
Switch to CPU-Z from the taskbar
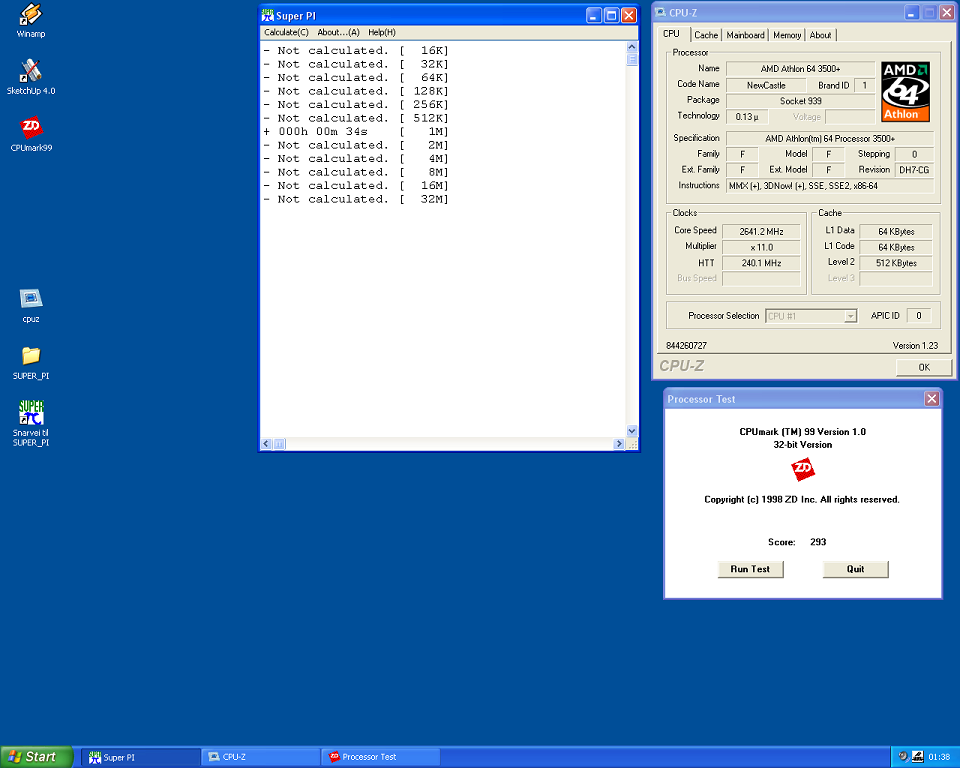(x=261, y=757)
